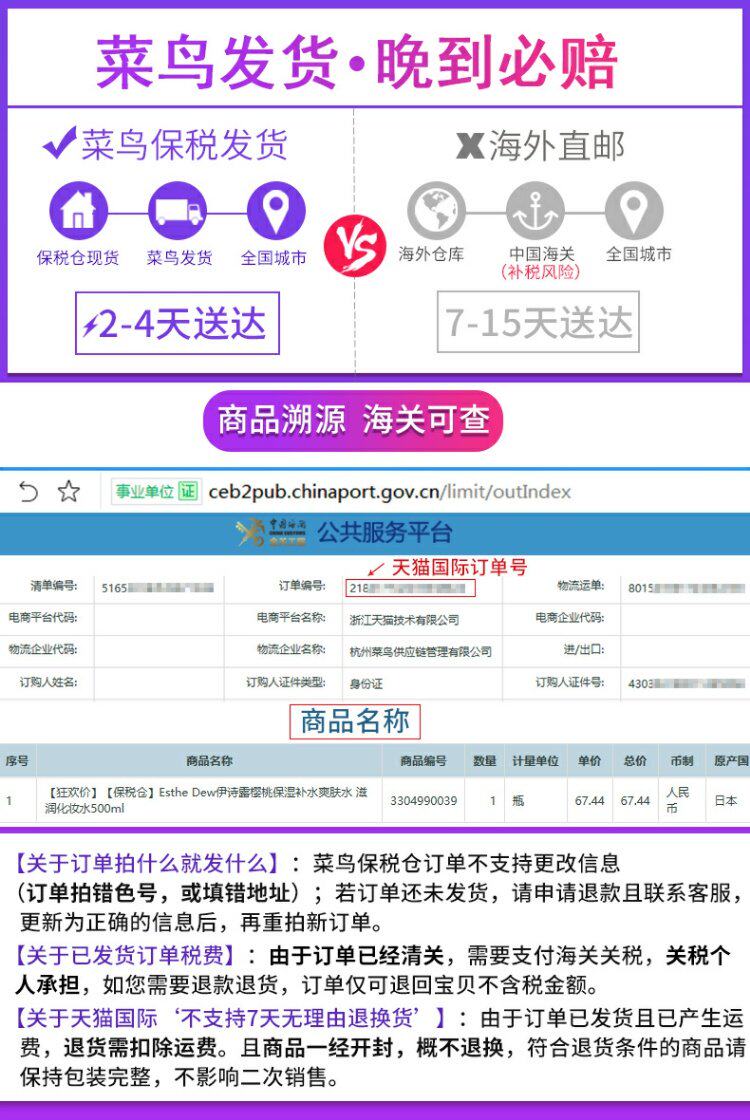Image resolution: width=750 pixels, height=1120 pixels.
Task: Click the 7-15天送达 box
Action: tap(538, 321)
